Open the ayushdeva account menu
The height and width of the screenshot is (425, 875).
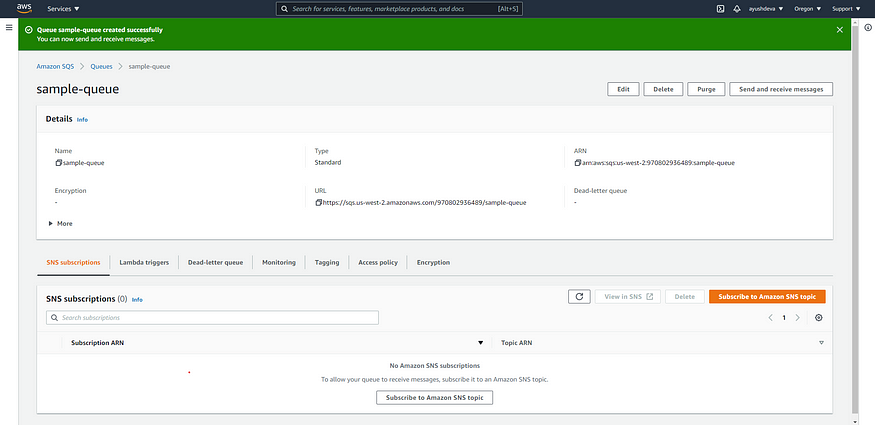[x=765, y=9]
